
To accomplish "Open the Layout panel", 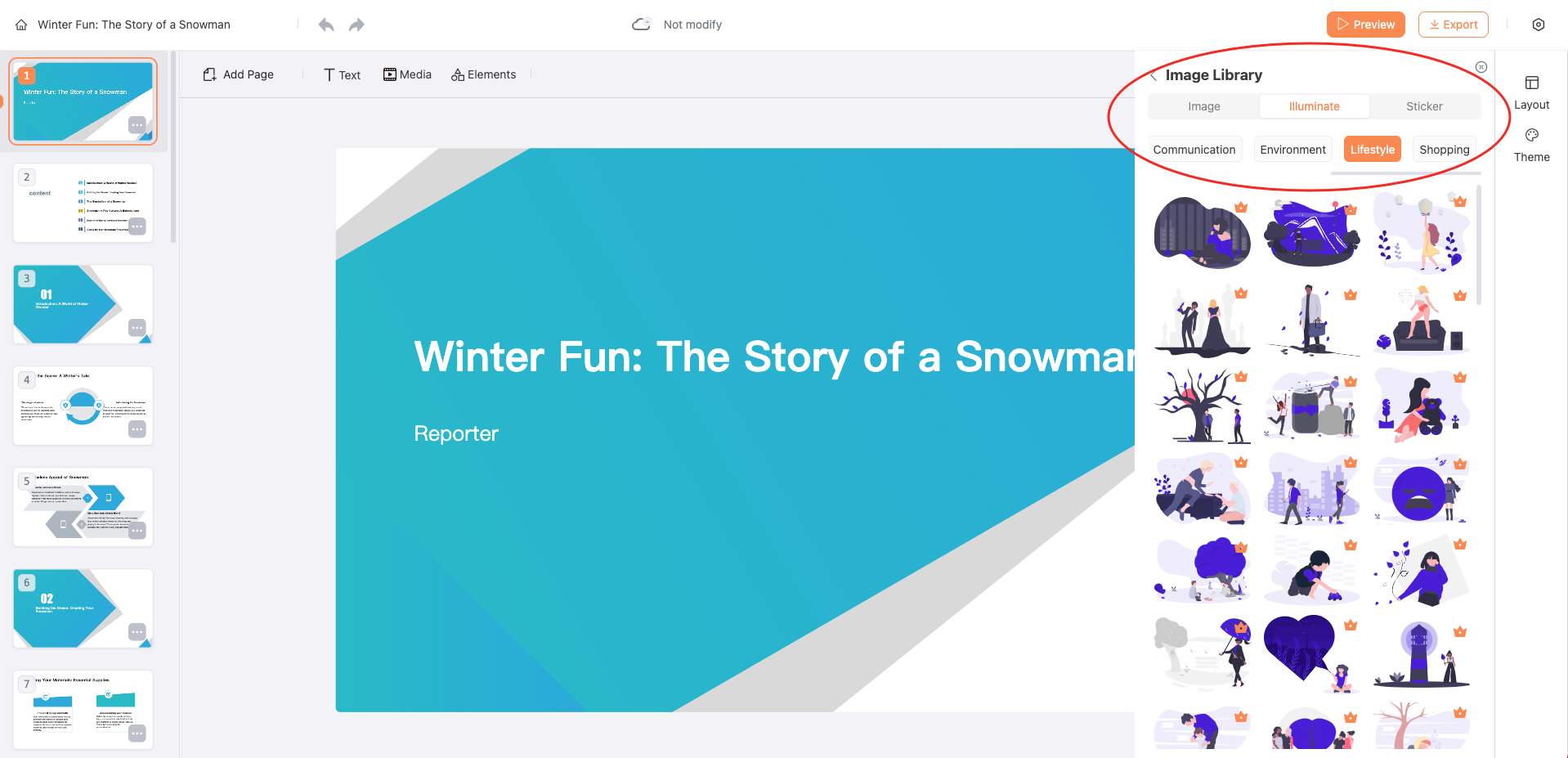I will click(x=1530, y=91).
